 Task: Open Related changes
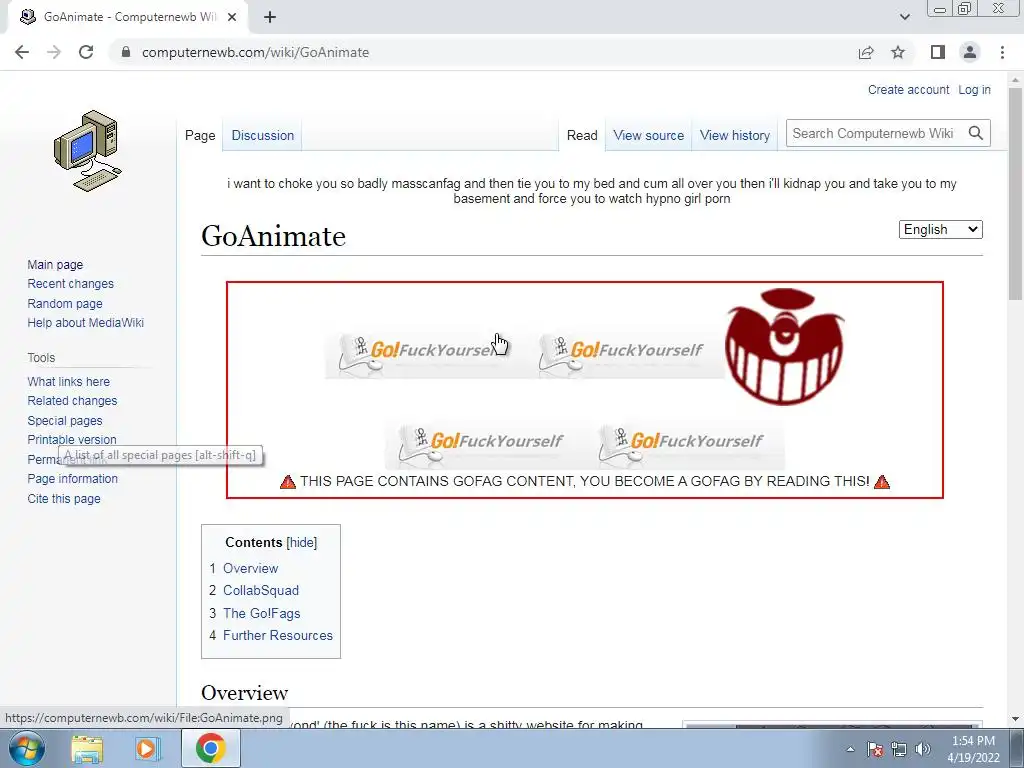point(72,400)
